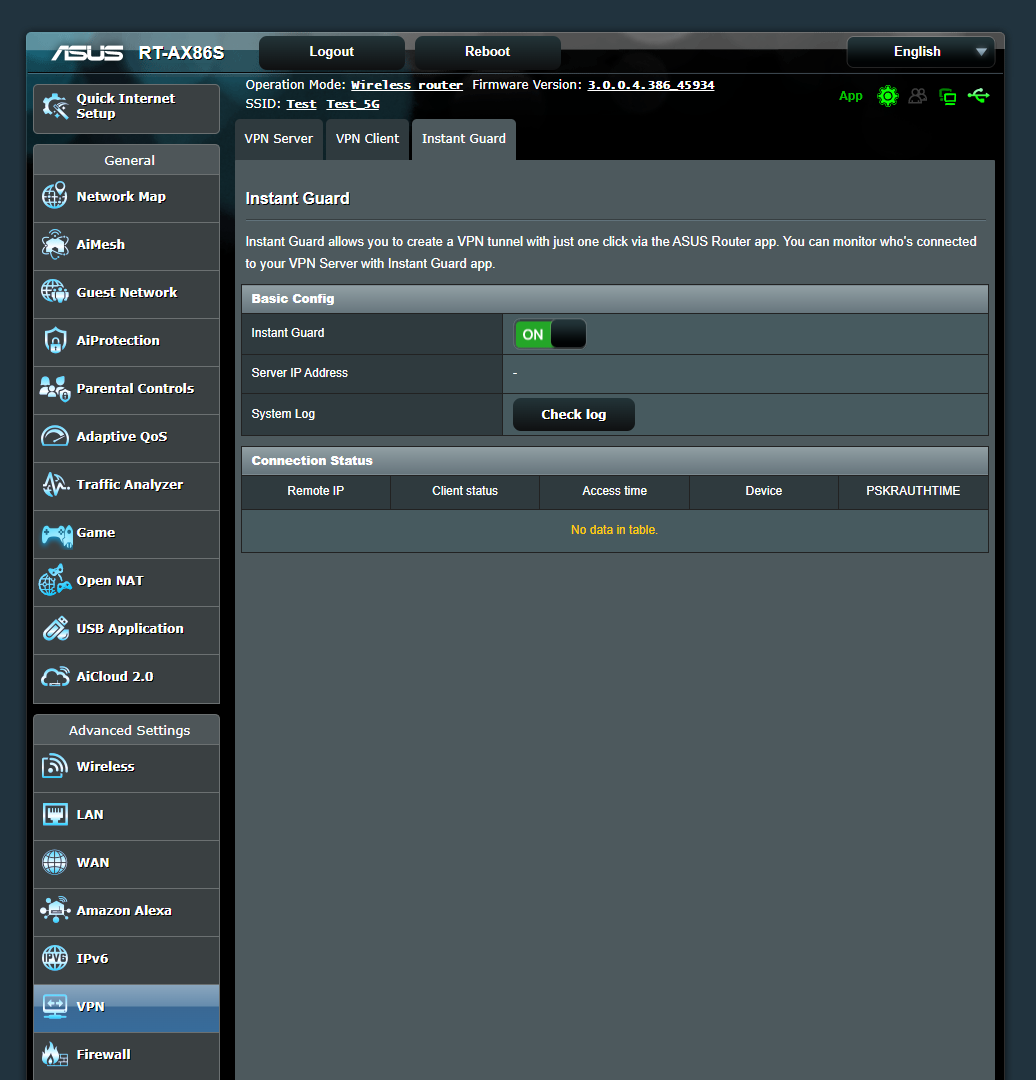Viewport: 1036px width, 1080px height.
Task: Expand the Advanced Settings section
Action: 126,730
